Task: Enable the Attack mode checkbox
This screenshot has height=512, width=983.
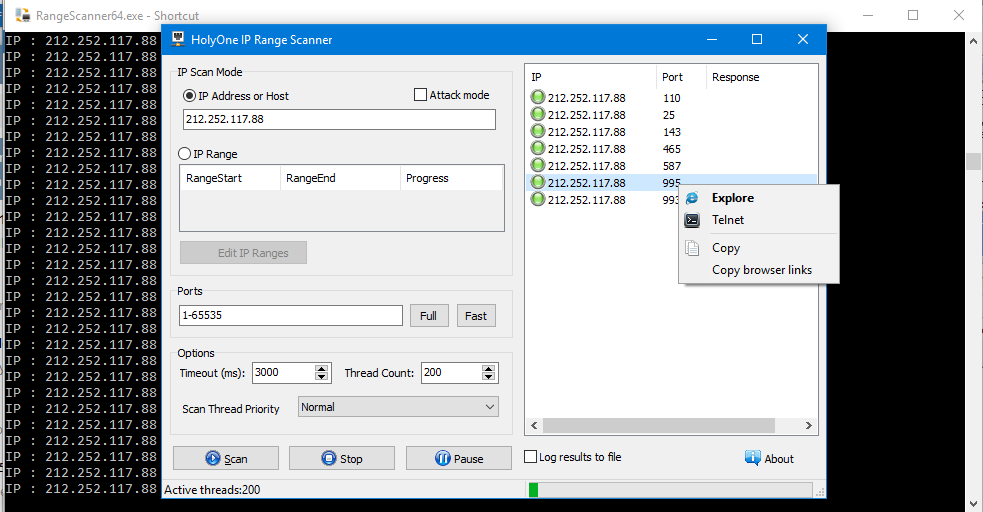Action: pyautogui.click(x=421, y=95)
